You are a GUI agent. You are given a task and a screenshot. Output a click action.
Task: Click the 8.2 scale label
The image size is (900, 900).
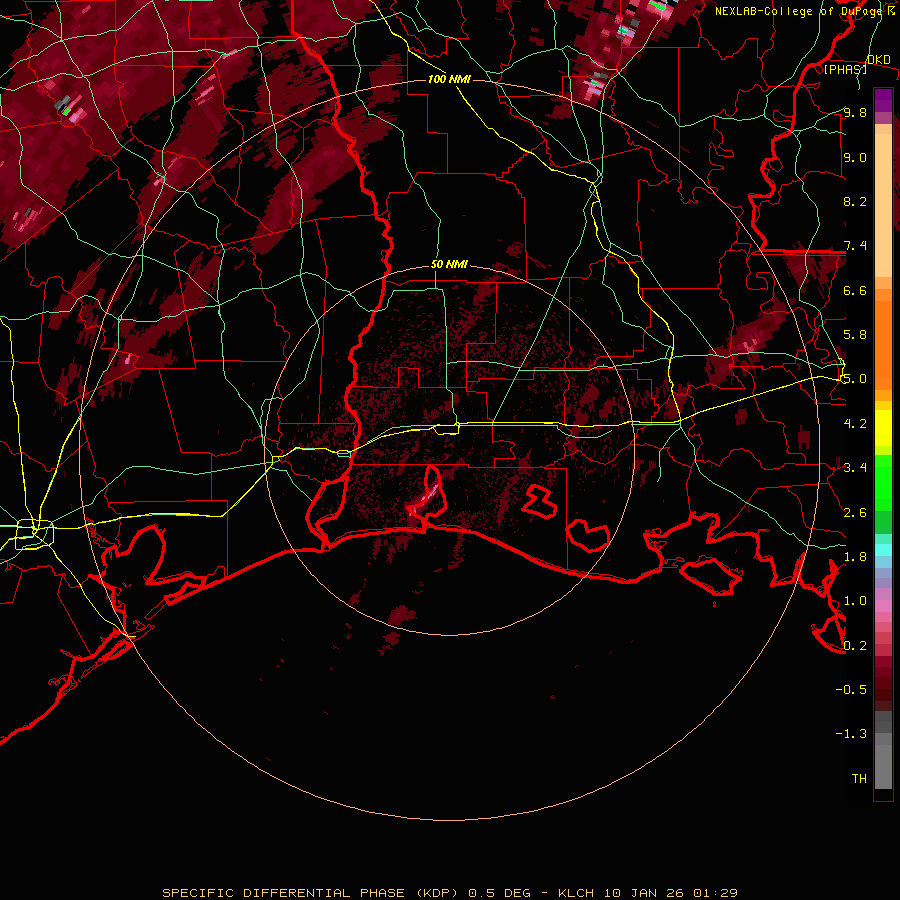(x=855, y=201)
